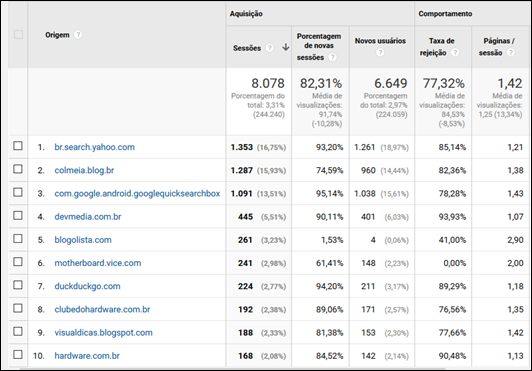
Task: Toggle the select-all checkbox in header
Action: 18,34
